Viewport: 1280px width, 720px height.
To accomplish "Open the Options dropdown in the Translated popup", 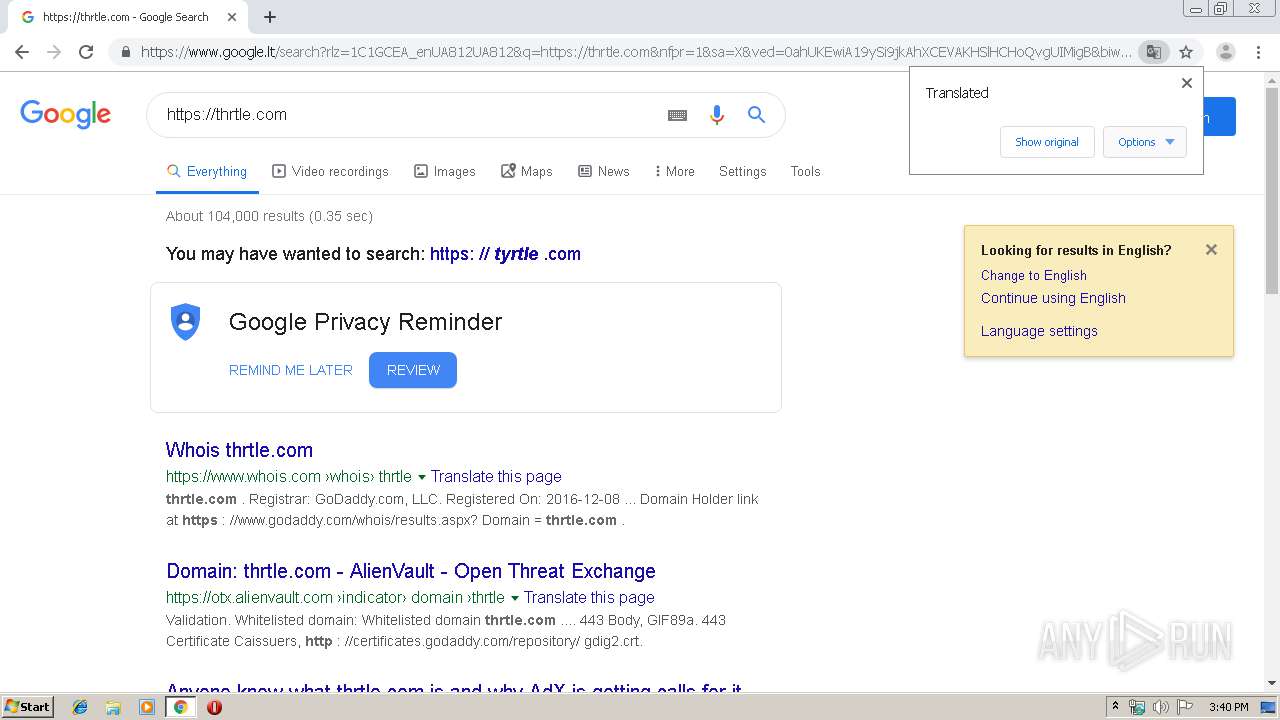I will click(1145, 142).
